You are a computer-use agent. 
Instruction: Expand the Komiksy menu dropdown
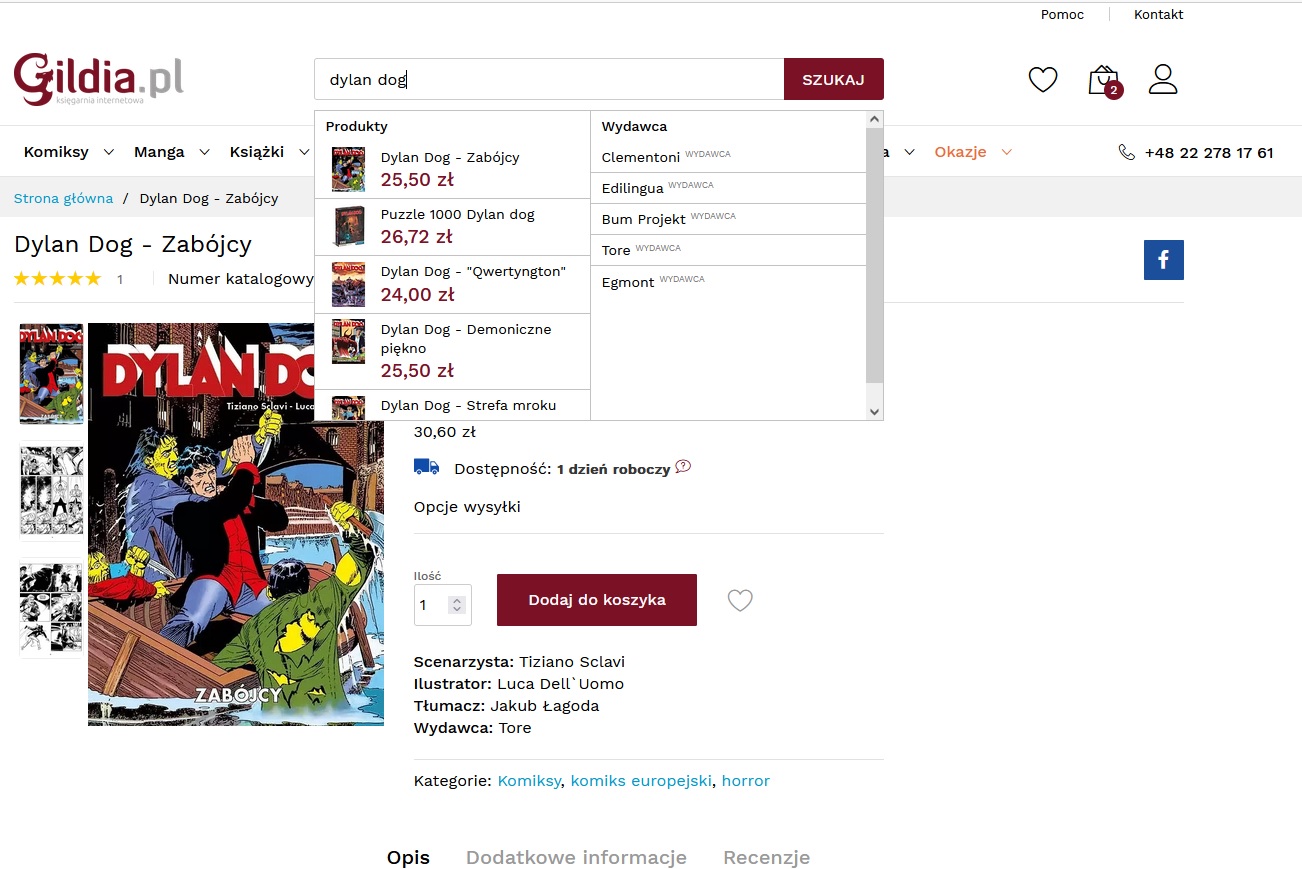(x=109, y=152)
